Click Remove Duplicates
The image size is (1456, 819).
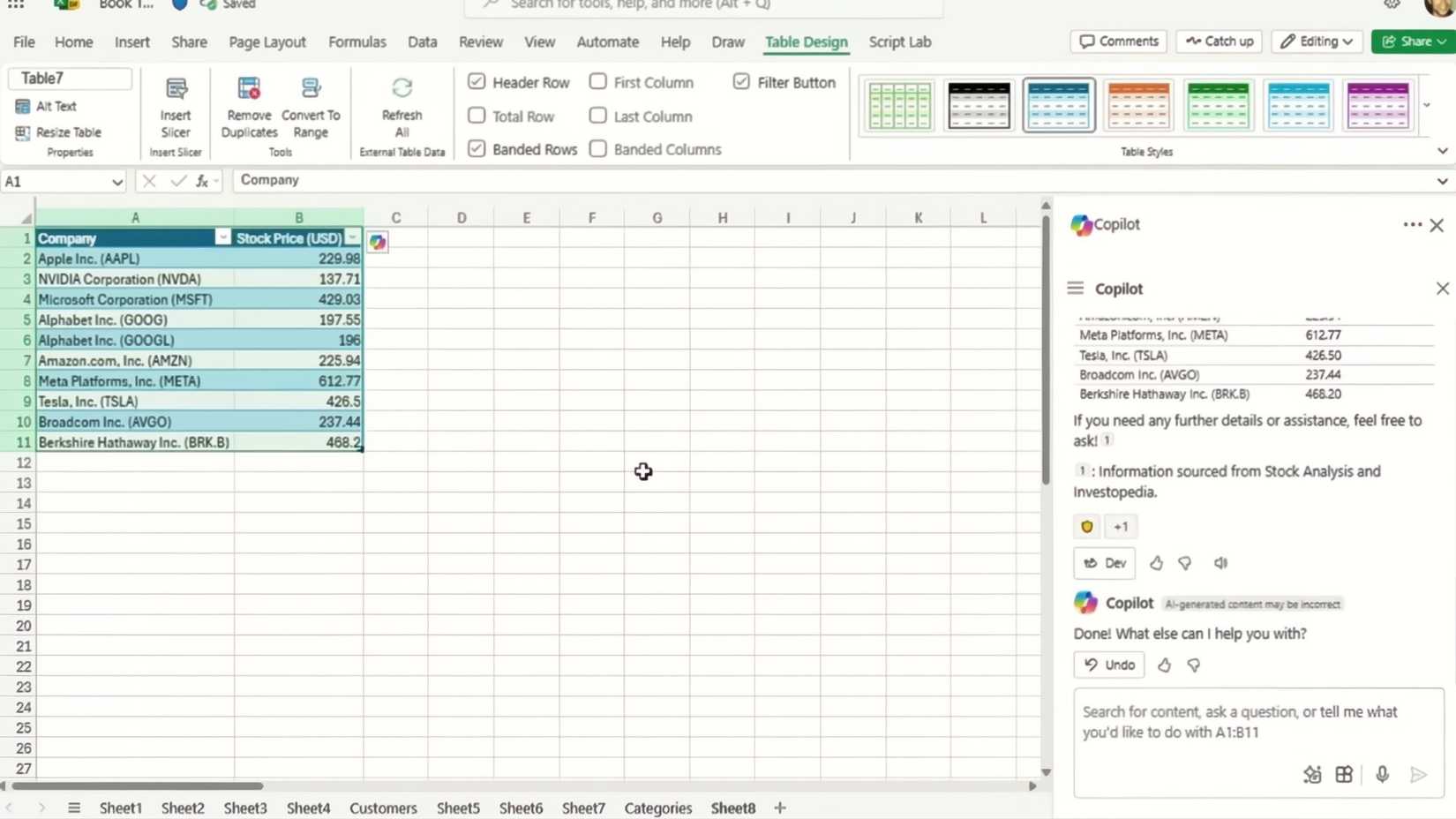coord(248,106)
